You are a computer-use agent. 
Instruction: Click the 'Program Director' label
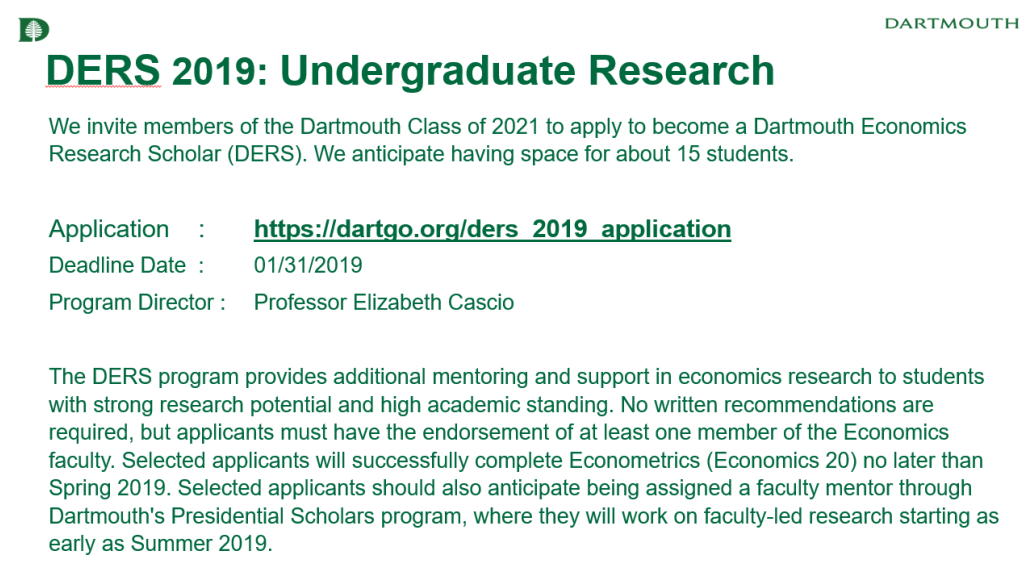point(131,302)
